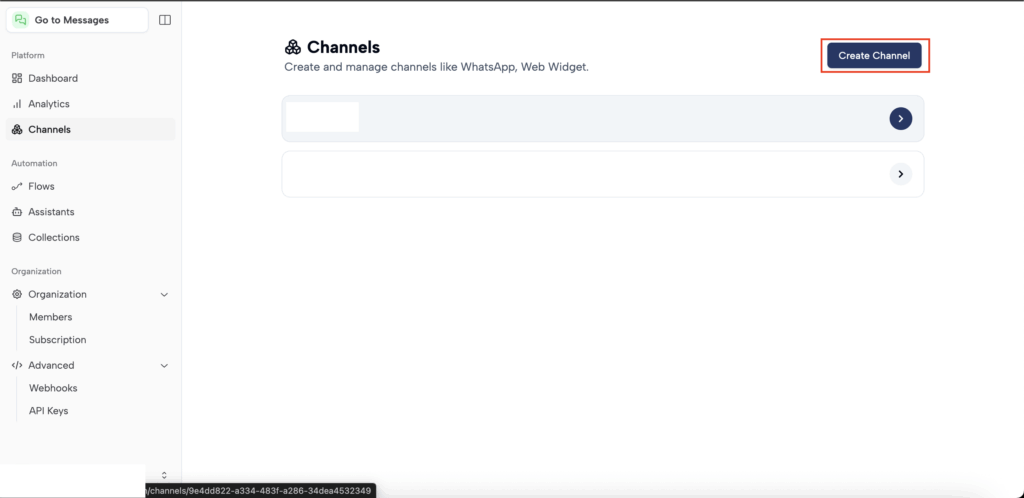
Task: Open the account switcher at sidebar bottom
Action: 164,475
